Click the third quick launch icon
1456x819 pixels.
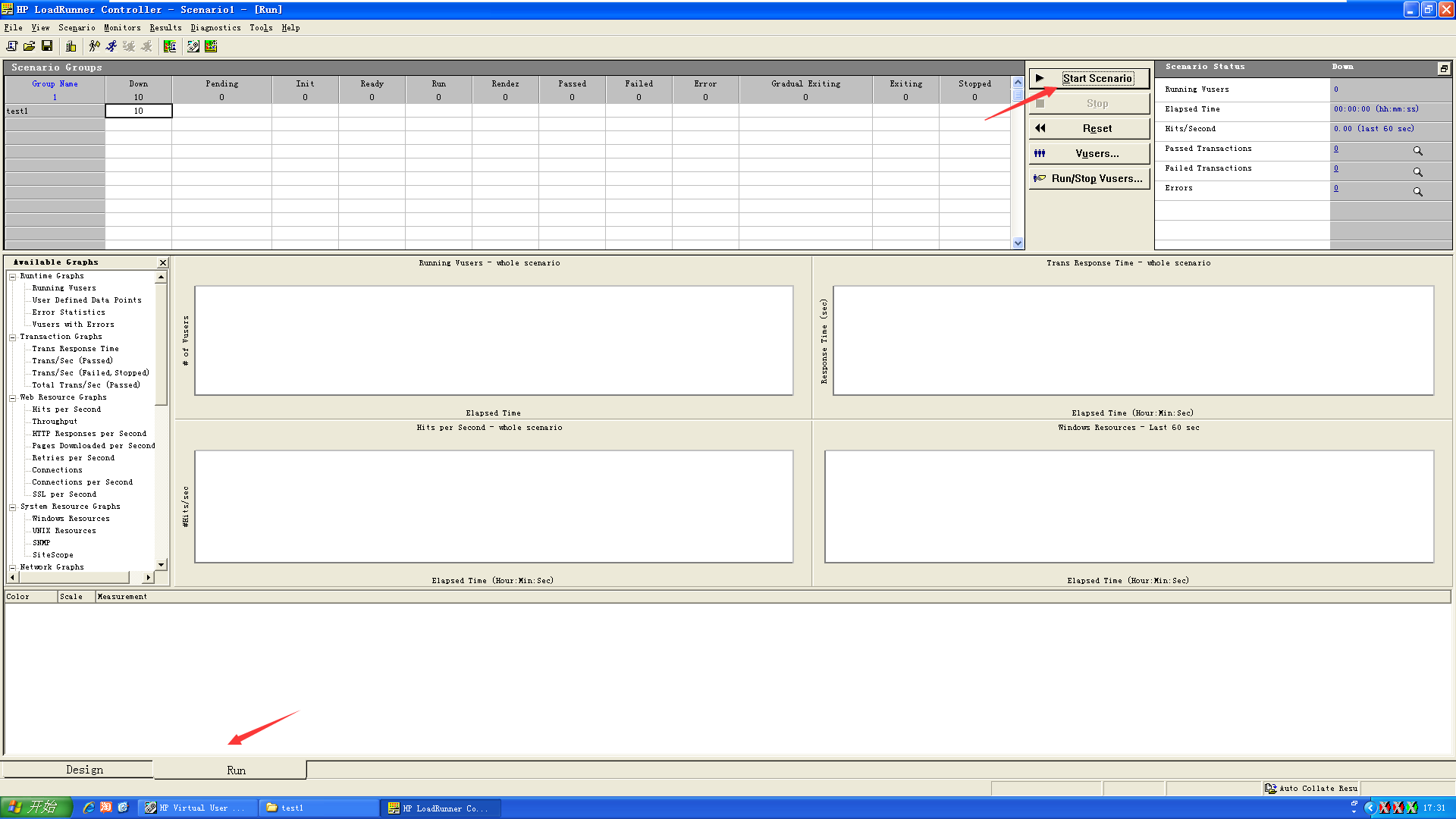point(123,808)
